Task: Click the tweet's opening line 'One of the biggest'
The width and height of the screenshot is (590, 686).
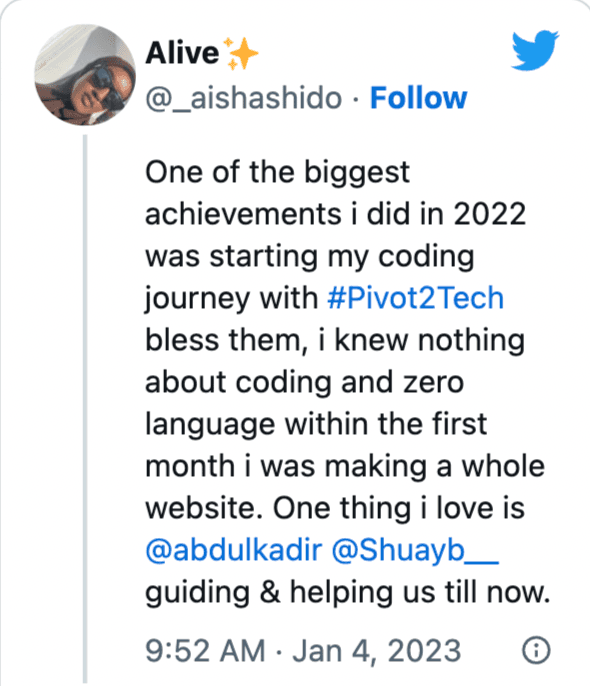Action: 277,172
